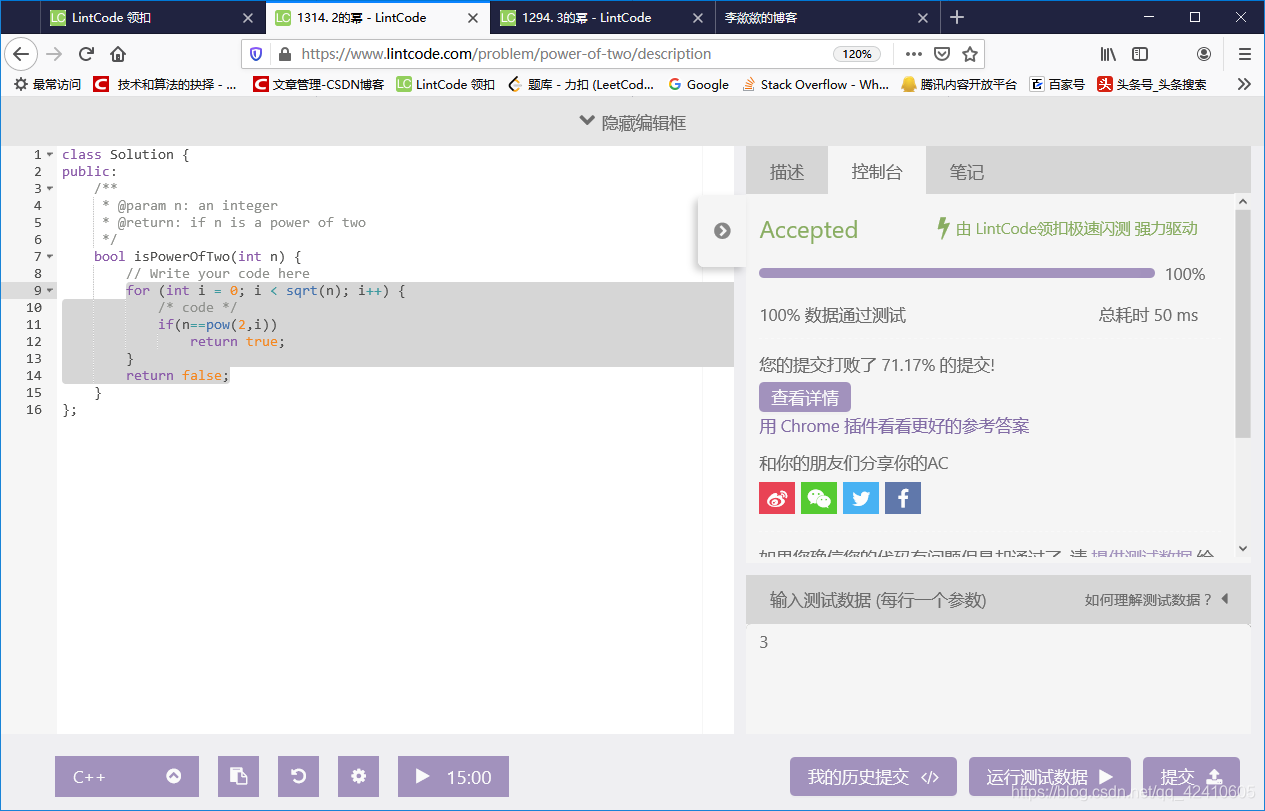This screenshot has width=1265, height=811.
Task: Click the 查看详情 button
Action: tap(804, 397)
